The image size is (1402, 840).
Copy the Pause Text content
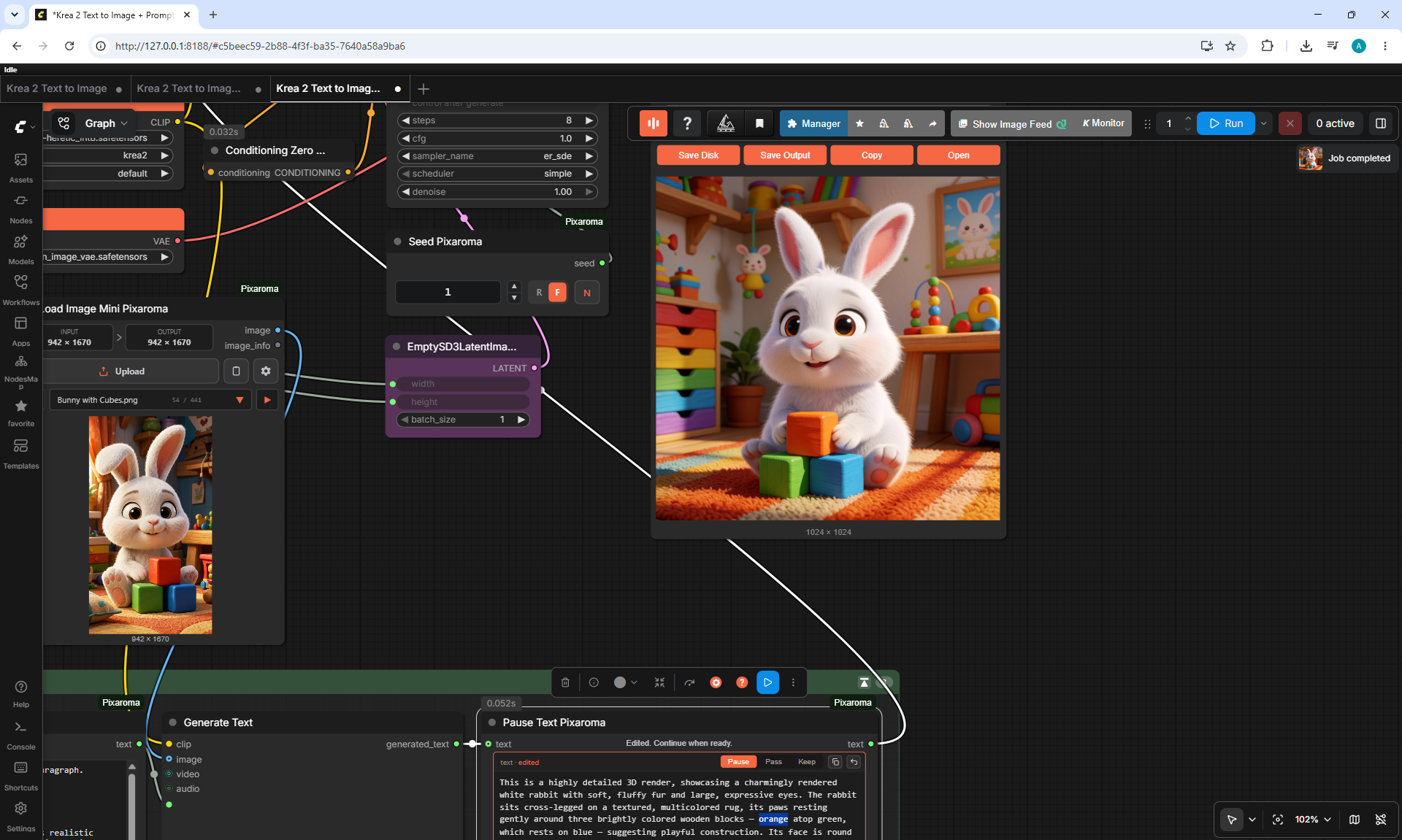coord(835,762)
